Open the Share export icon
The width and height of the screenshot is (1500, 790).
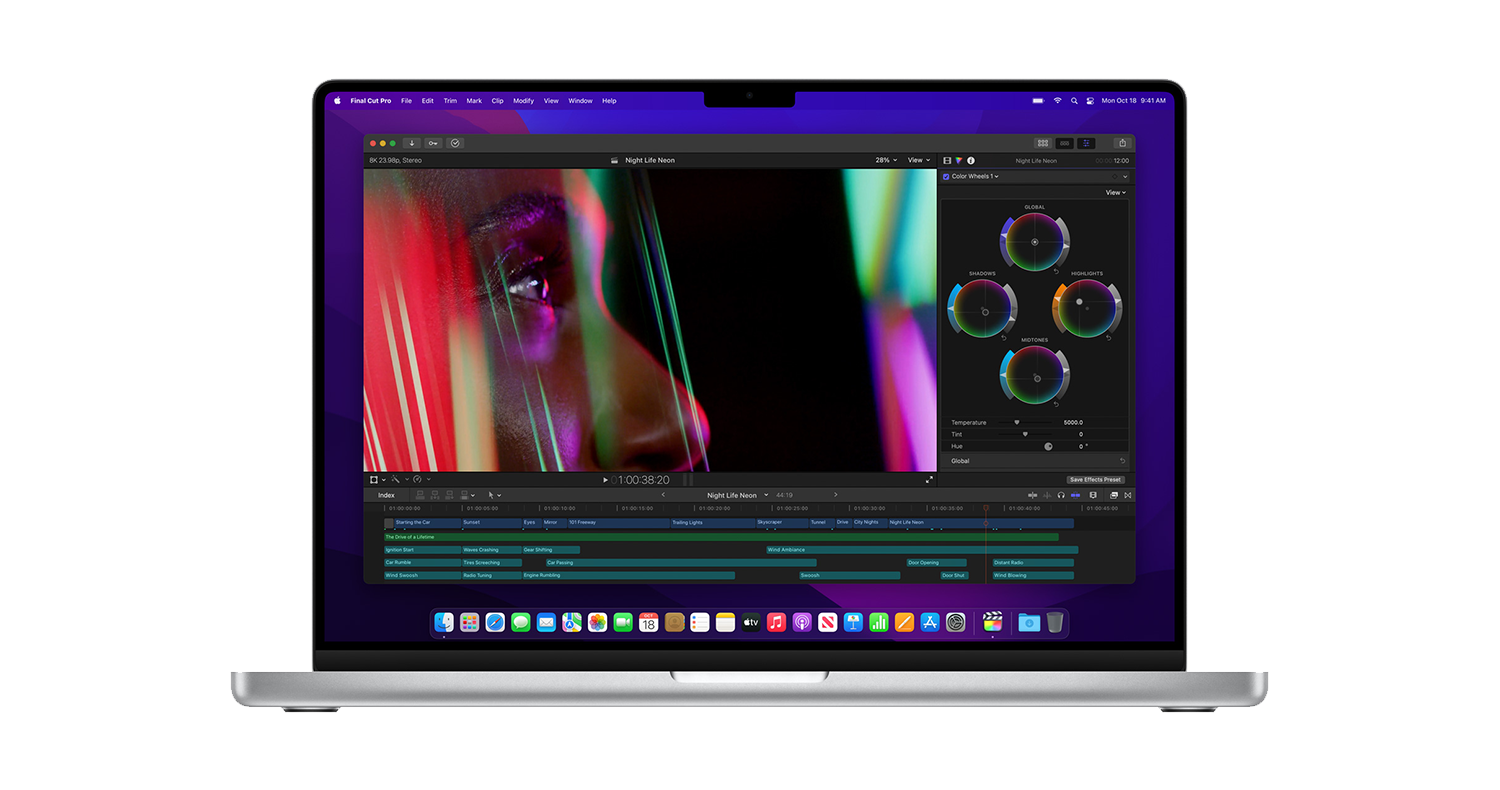pos(1122,143)
